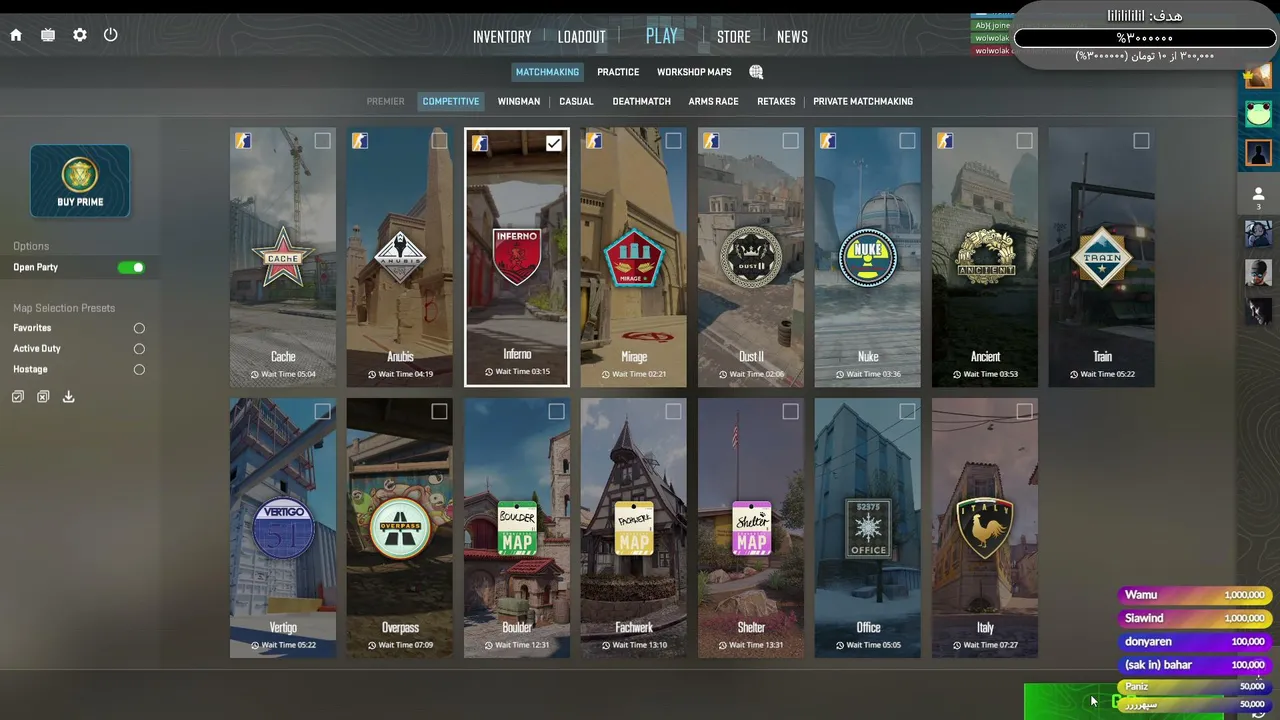The width and height of the screenshot is (1280, 720).
Task: Open the Inventory menu
Action: pos(502,37)
